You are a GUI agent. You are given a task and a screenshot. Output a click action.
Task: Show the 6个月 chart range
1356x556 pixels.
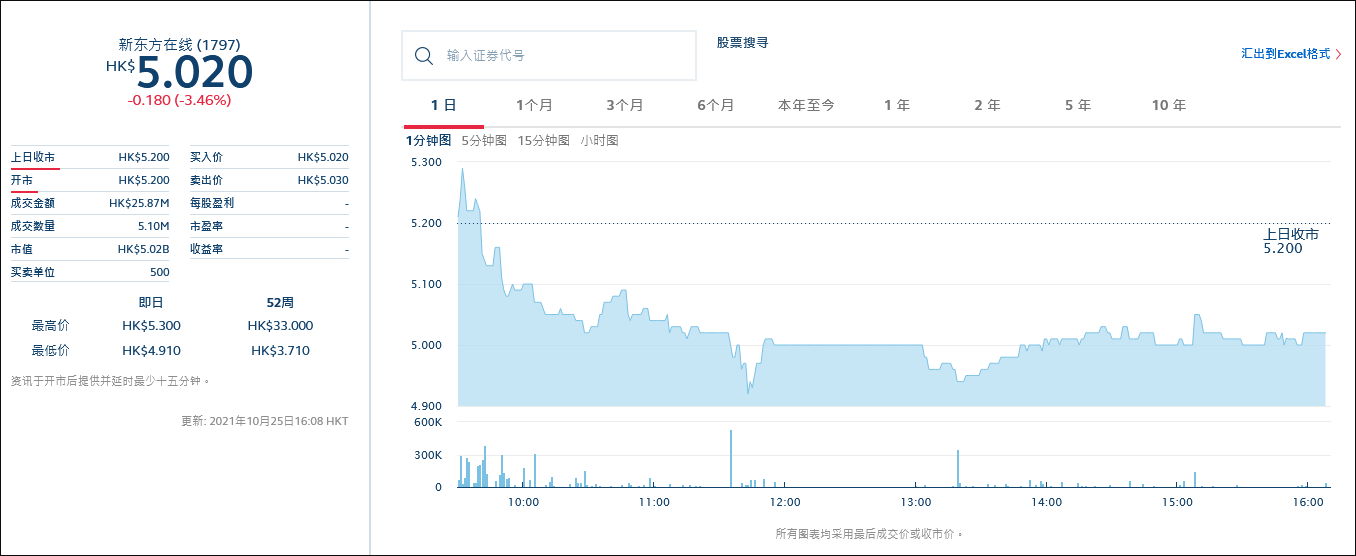715,105
